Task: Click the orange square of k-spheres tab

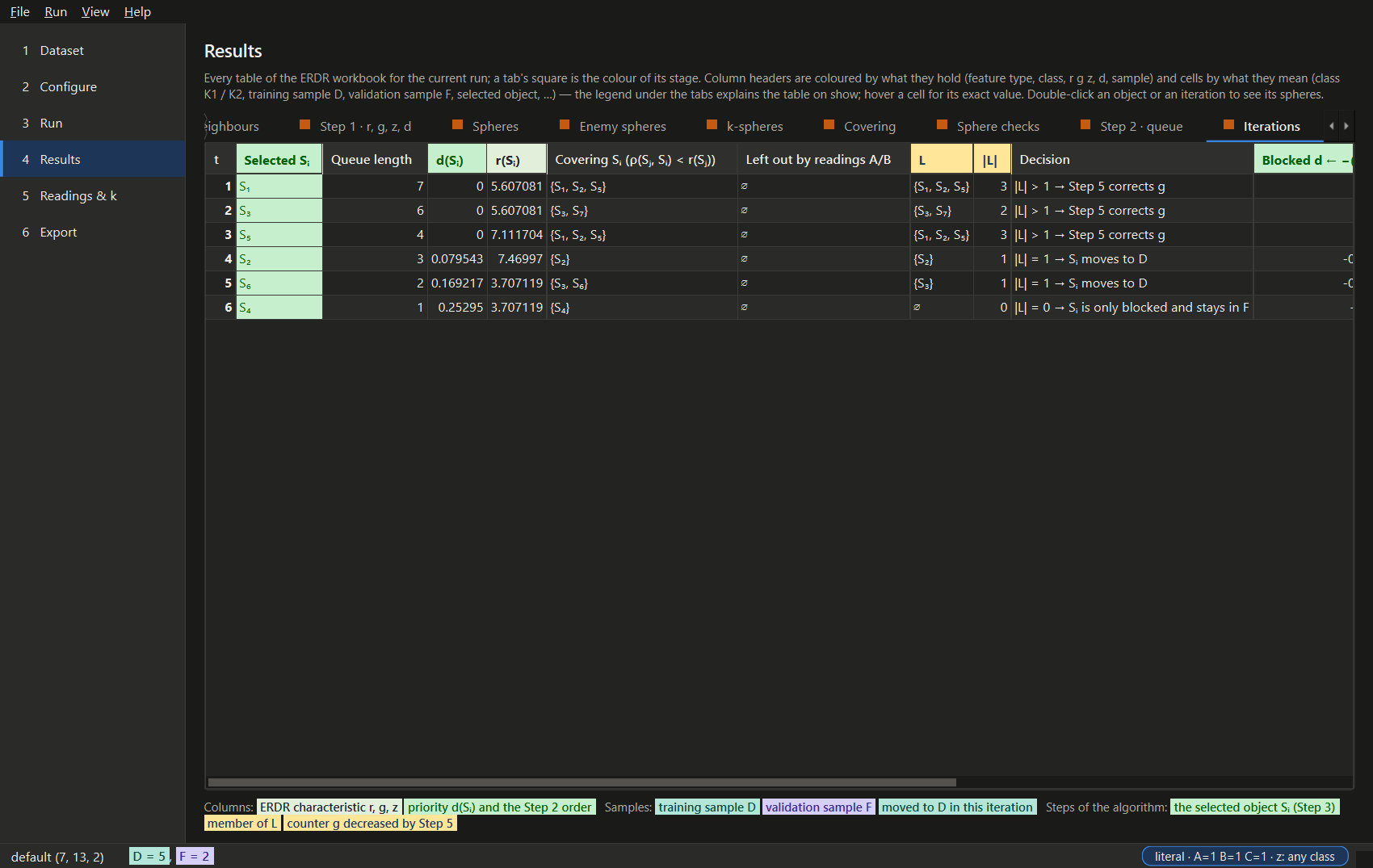Action: point(712,124)
